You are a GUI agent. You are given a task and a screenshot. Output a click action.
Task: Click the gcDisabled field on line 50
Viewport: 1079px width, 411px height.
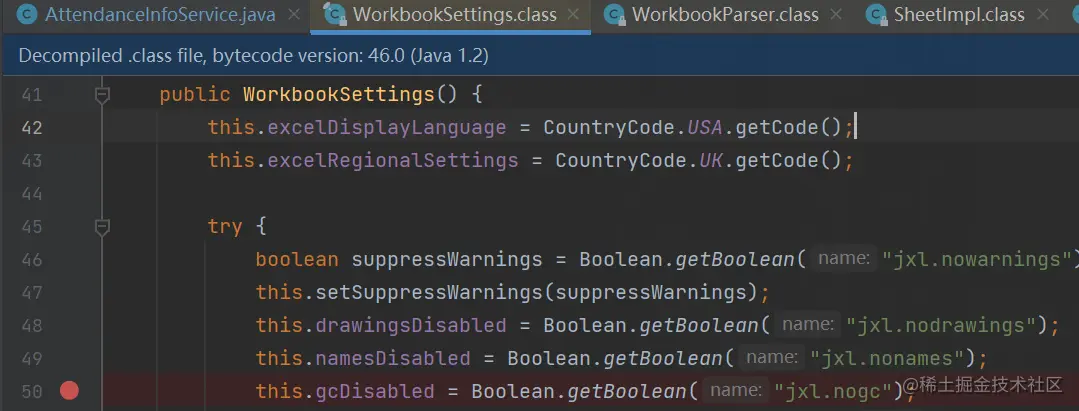point(375,391)
